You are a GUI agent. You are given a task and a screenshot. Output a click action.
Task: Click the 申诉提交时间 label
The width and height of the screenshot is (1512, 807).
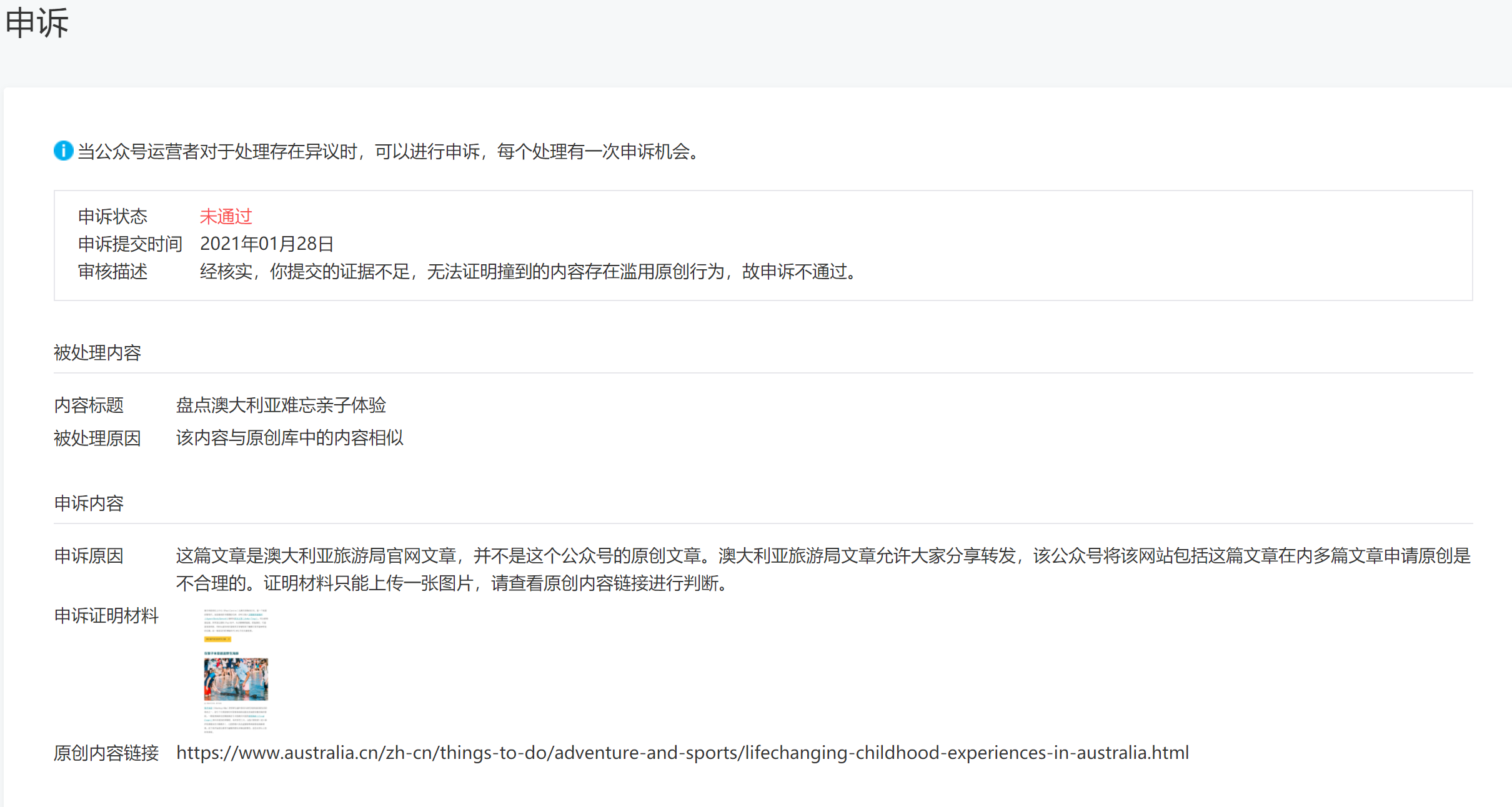pos(130,244)
